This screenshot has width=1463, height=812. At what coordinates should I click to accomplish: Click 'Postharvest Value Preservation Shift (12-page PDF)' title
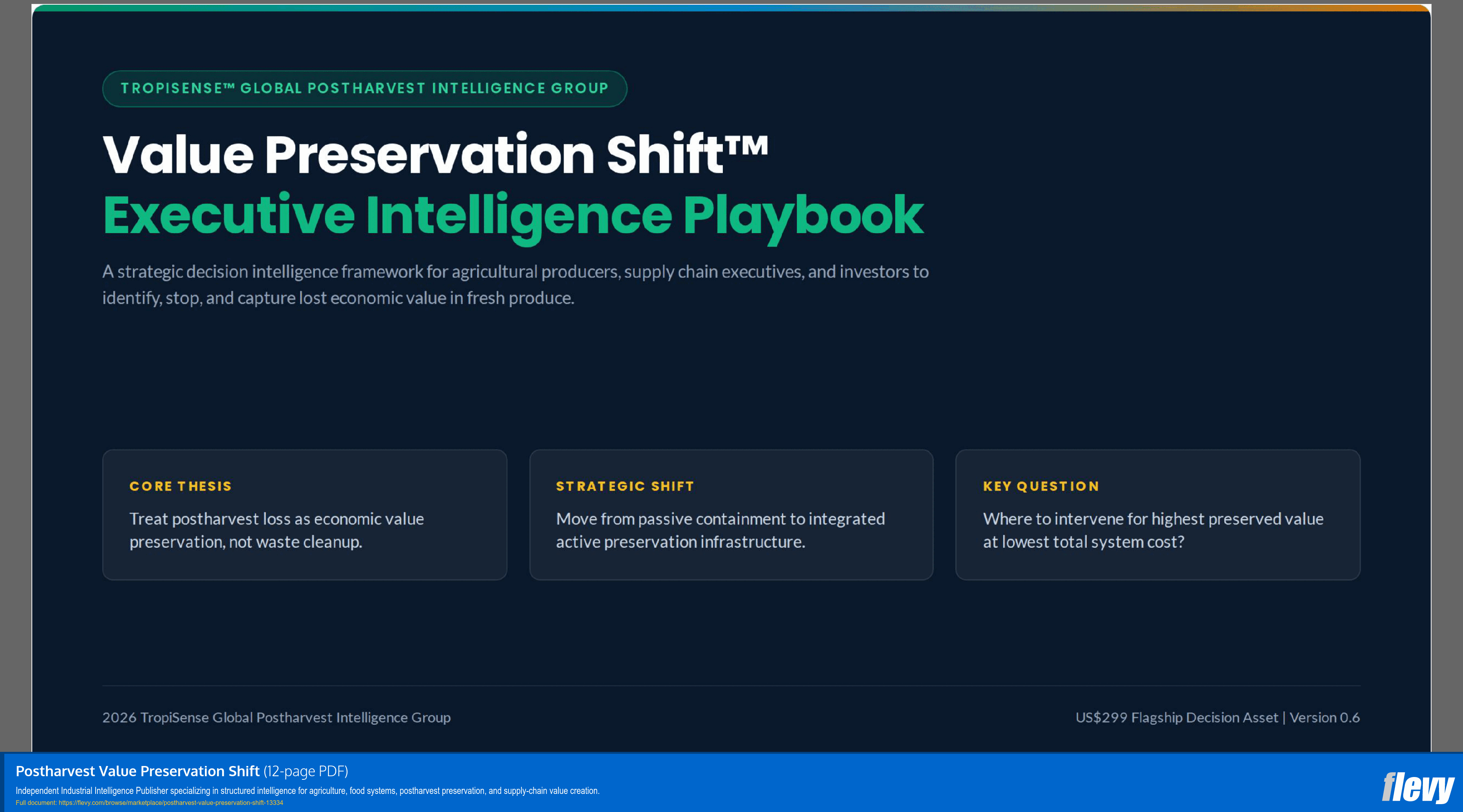[182, 771]
